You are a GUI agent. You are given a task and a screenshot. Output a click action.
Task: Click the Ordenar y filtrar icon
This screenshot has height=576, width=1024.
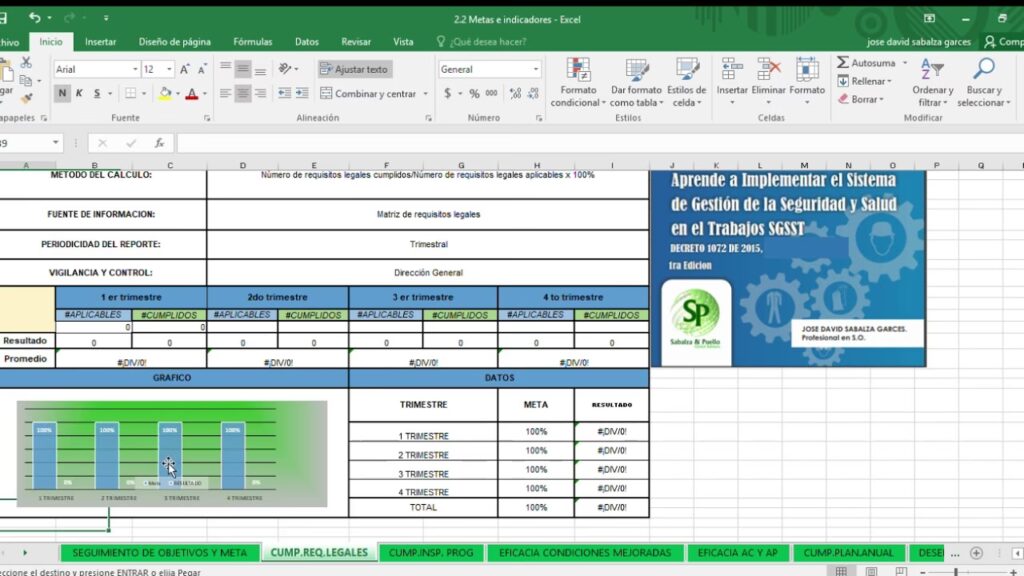[x=932, y=70]
